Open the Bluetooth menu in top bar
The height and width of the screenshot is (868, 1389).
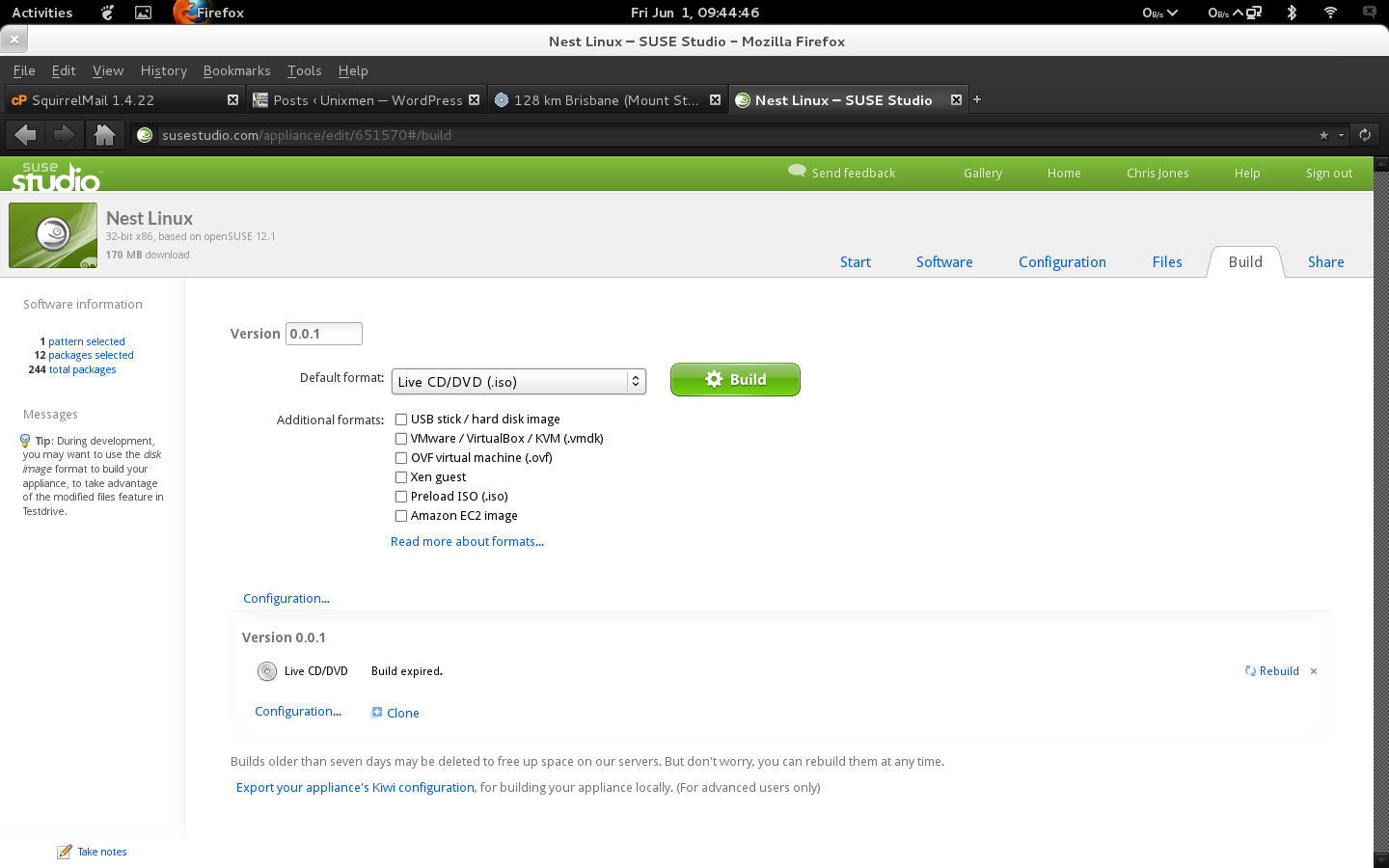pos(1292,13)
